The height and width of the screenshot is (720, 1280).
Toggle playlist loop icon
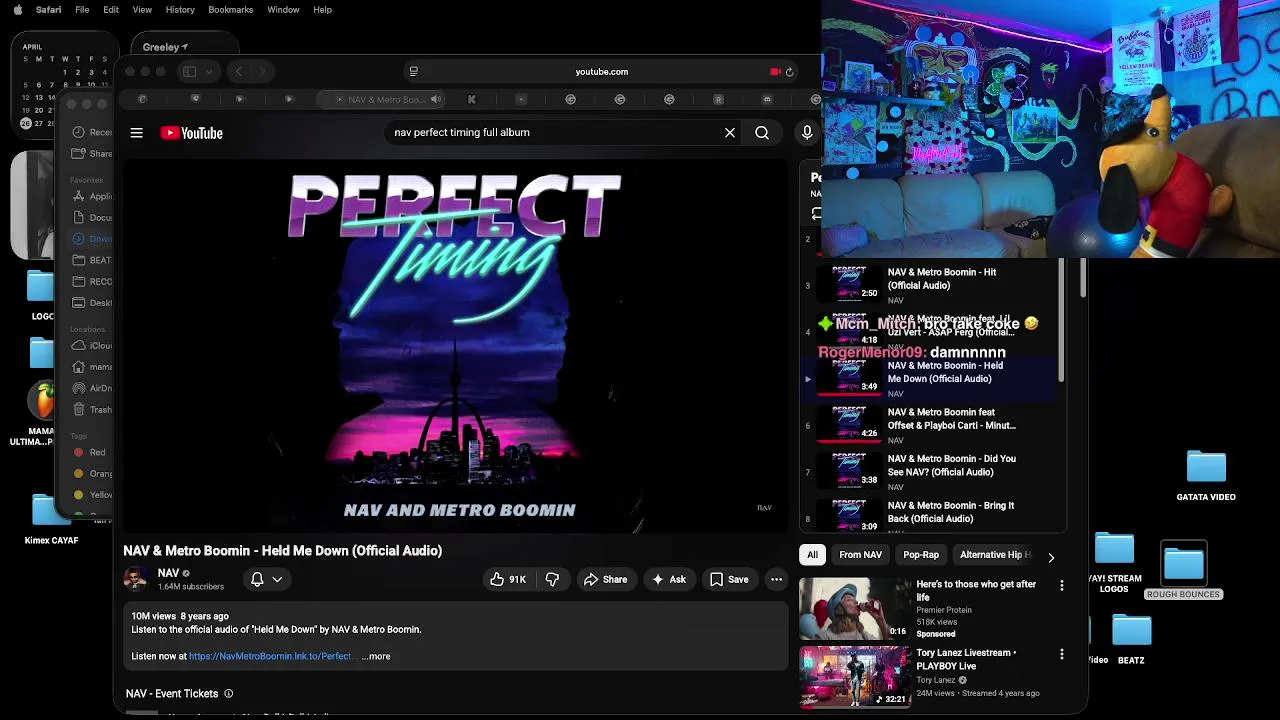(817, 213)
